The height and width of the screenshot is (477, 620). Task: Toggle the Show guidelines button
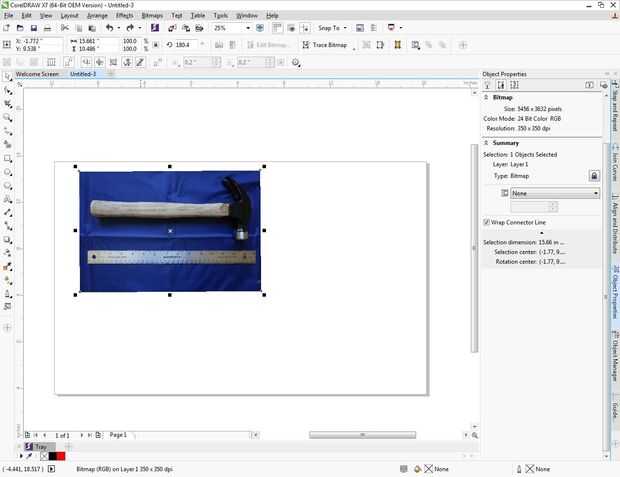[305, 28]
